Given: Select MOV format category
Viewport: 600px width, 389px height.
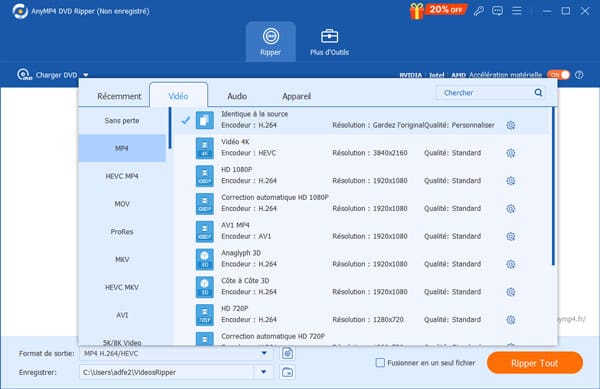Looking at the screenshot, I should coord(122,204).
